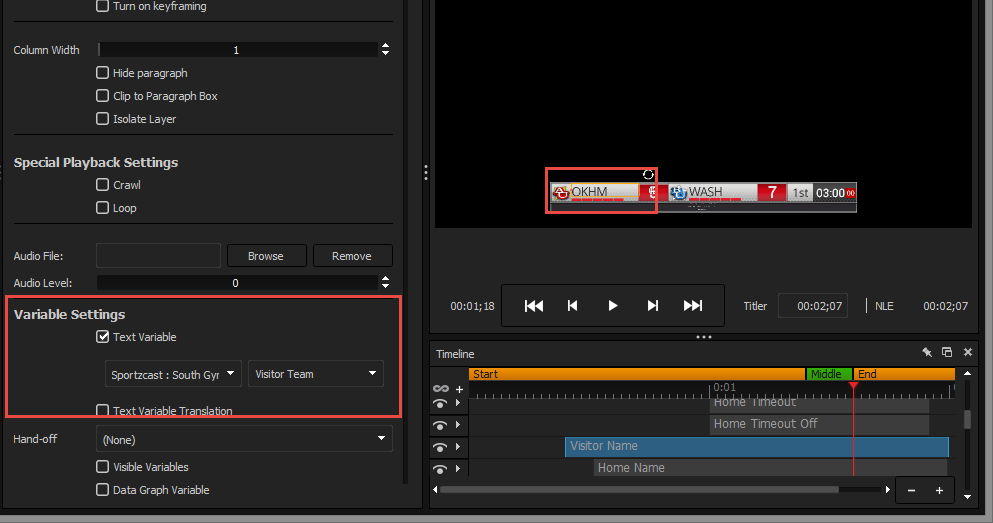This screenshot has width=993, height=523.
Task: Pin the Timeline panel
Action: (927, 353)
